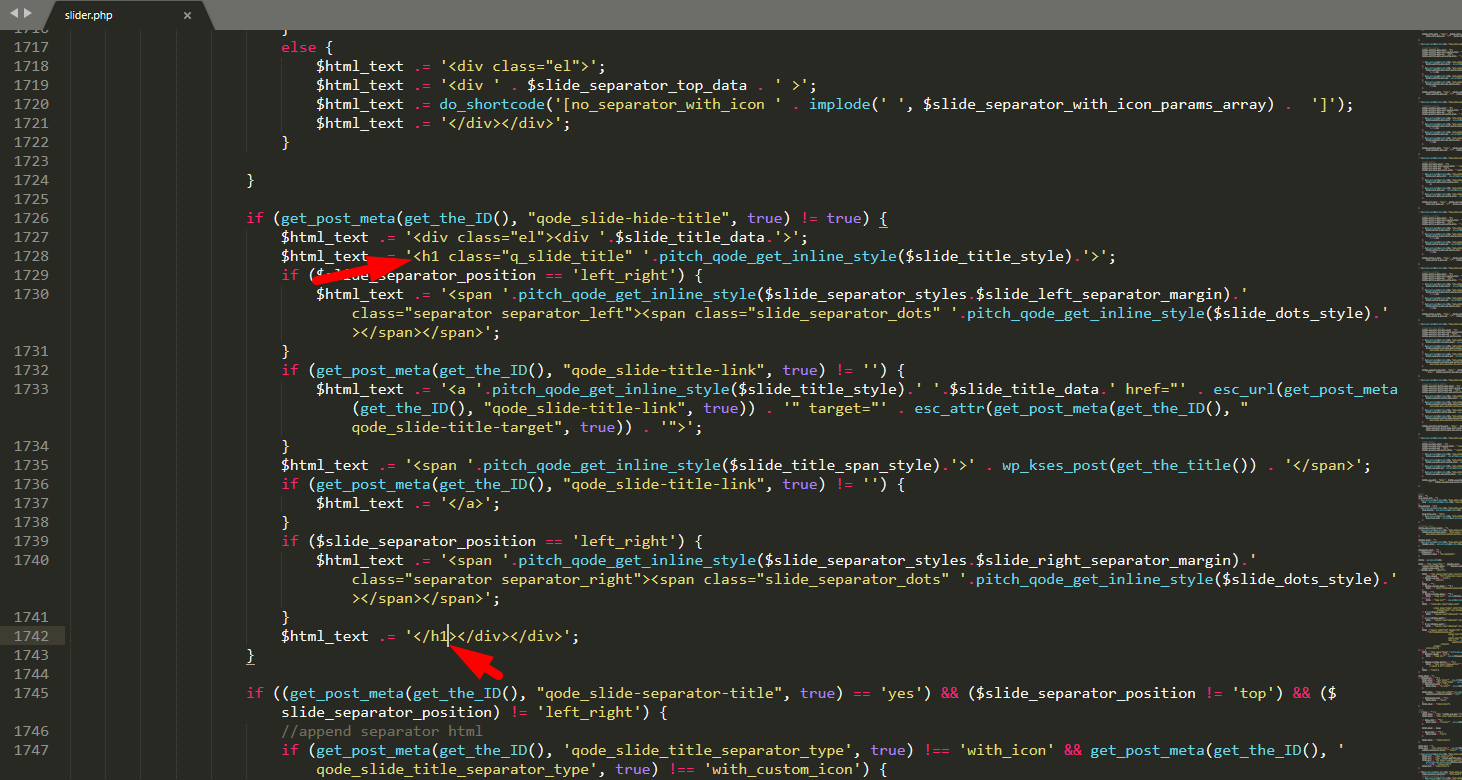The height and width of the screenshot is (780, 1462).
Task: Click line number 1717 in the gutter
Action: coord(31,47)
